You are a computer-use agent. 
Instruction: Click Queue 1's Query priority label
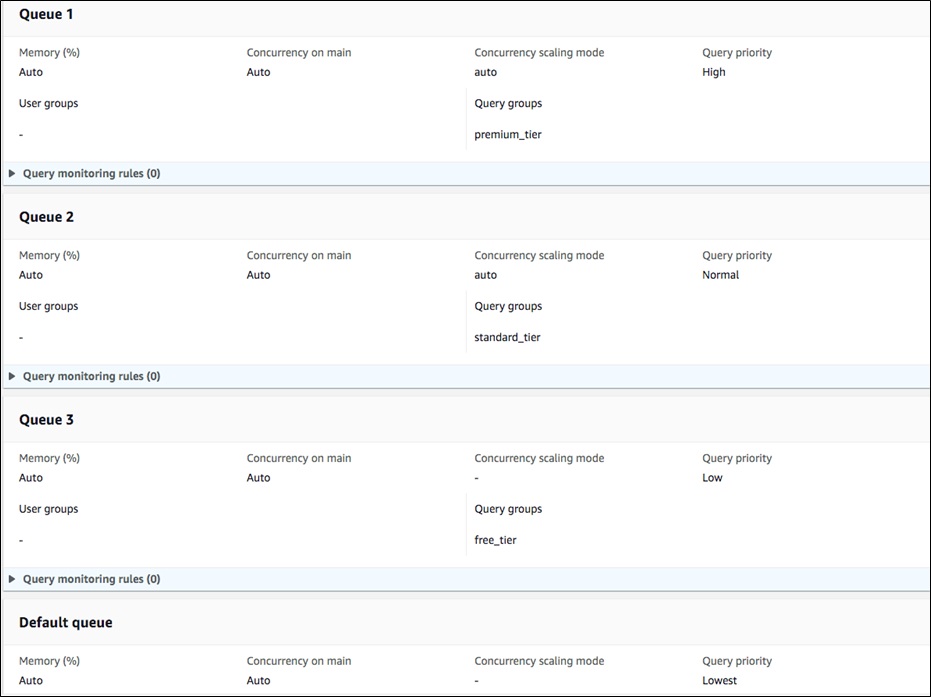(x=737, y=53)
